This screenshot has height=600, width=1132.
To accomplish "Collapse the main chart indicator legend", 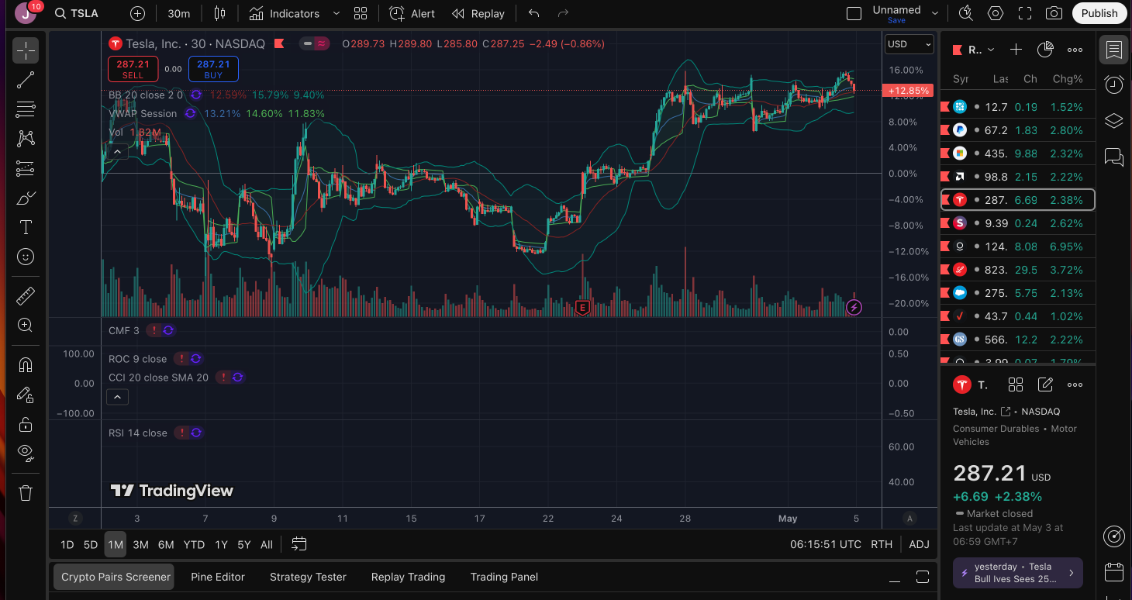I will tap(118, 151).
